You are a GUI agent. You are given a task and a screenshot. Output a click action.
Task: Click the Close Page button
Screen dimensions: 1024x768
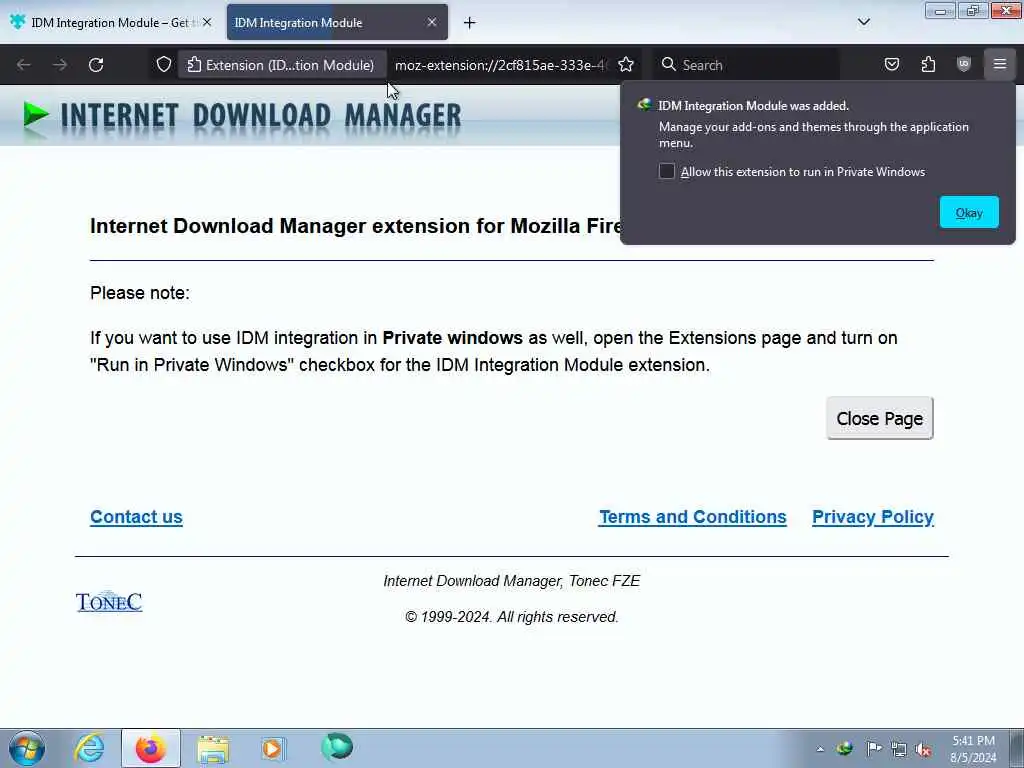coord(880,418)
